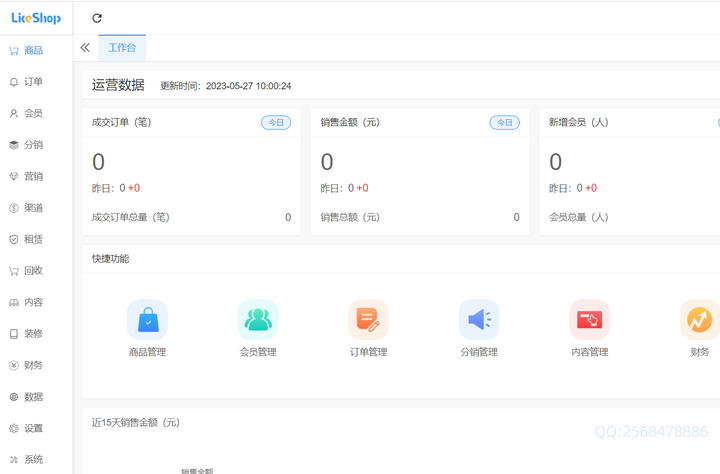Click the 订单管理 shortcut label
The height and width of the screenshot is (474, 720).
point(368,352)
